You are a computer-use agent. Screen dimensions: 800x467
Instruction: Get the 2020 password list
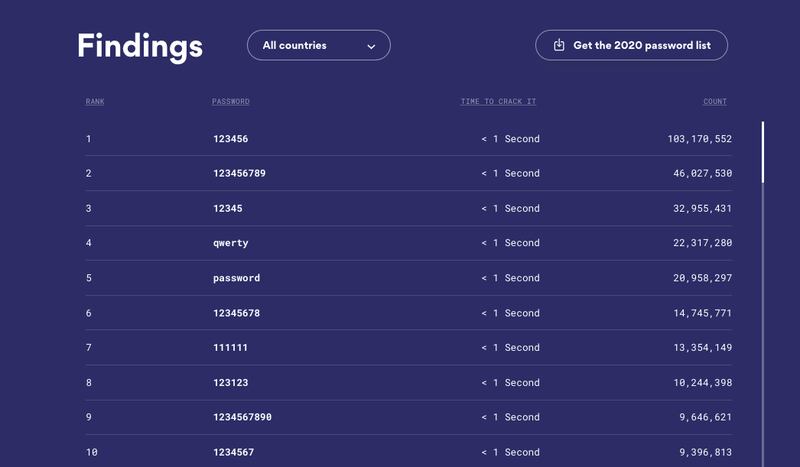(632, 45)
